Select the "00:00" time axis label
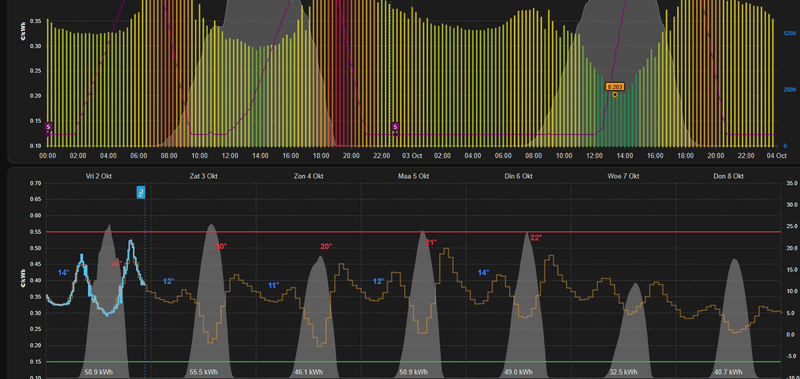The height and width of the screenshot is (379, 800). tap(47, 156)
